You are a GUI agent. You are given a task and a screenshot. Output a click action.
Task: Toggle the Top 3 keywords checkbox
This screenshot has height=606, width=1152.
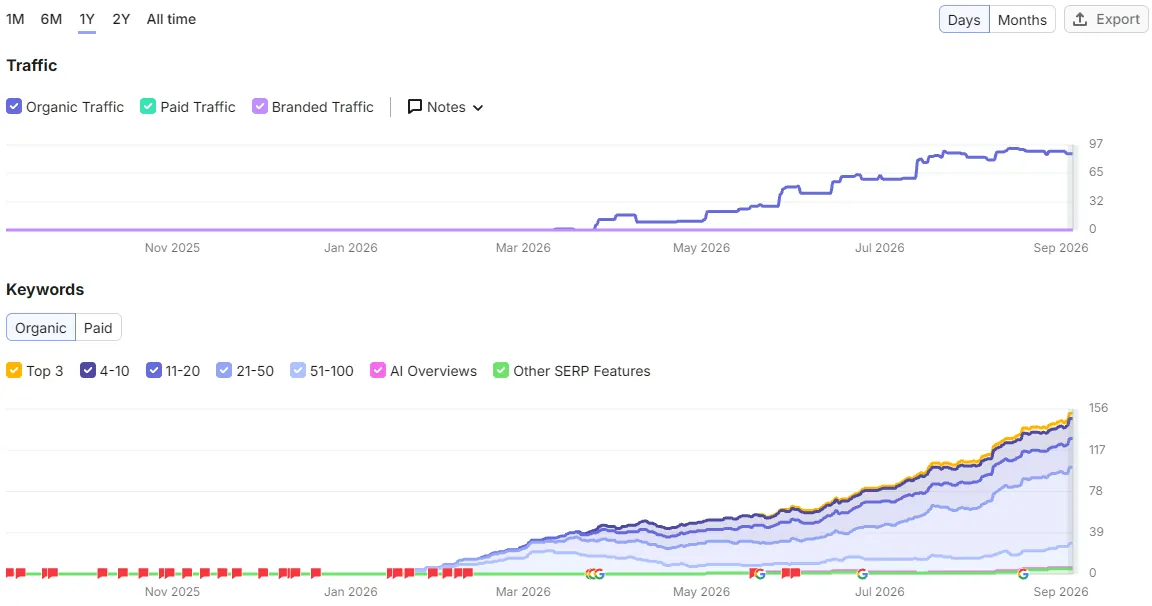[14, 370]
